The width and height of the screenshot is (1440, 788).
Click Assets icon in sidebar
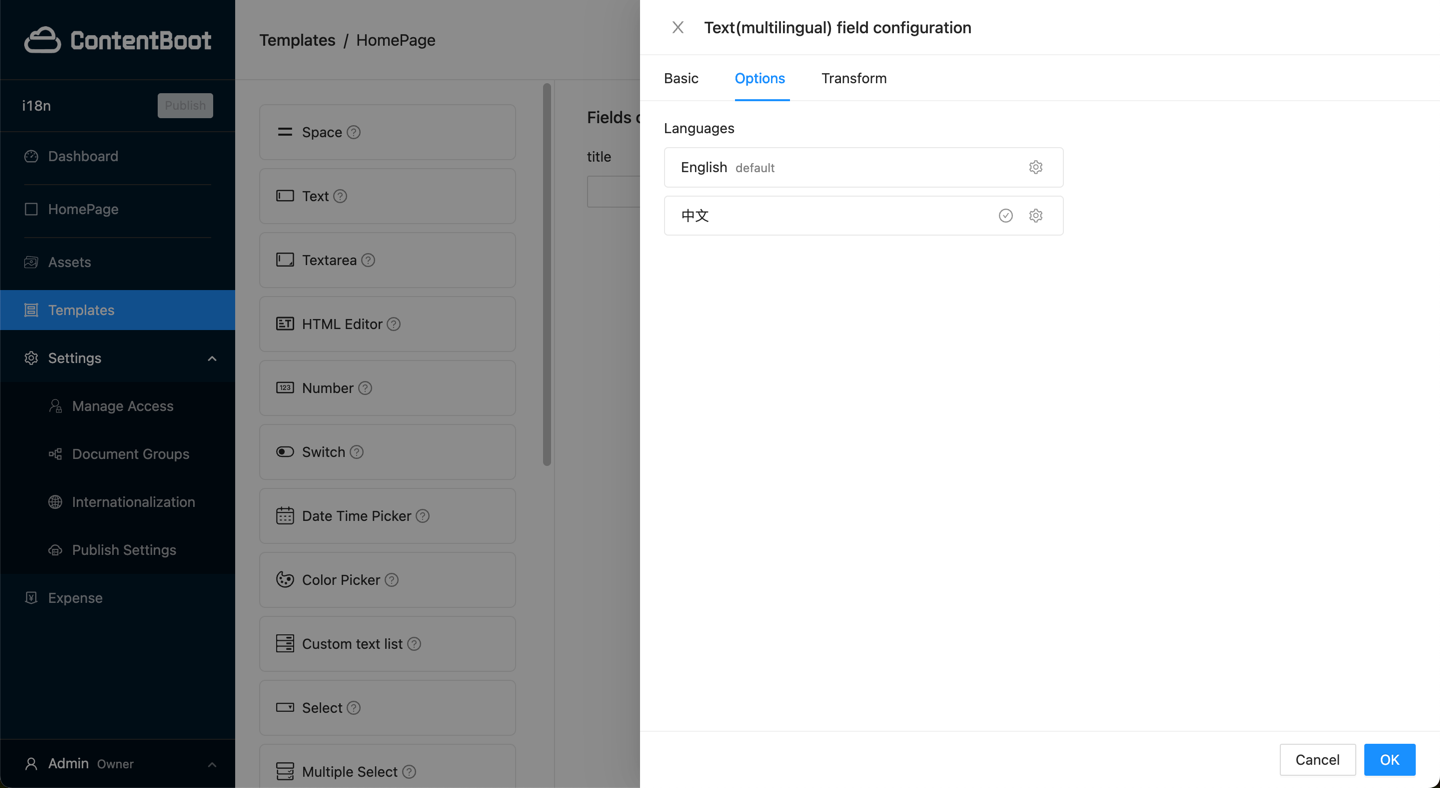pyautogui.click(x=31, y=262)
